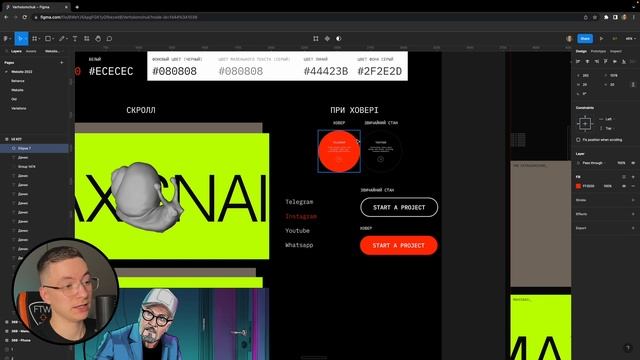Add a new fill with the plus icon
640x360 pixels.
(x=633, y=177)
